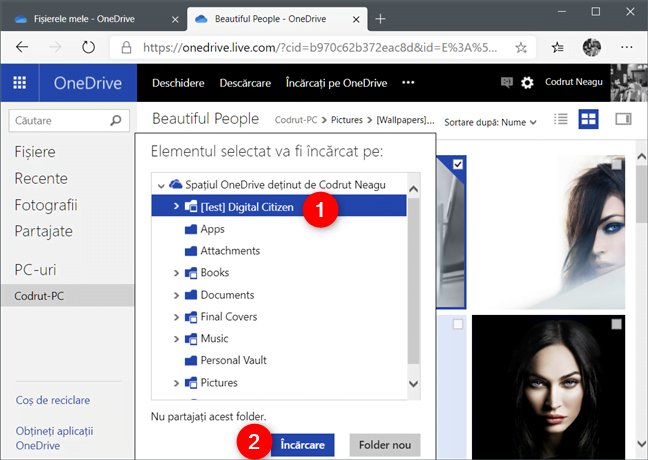The width and height of the screenshot is (648, 460).
Task: Click the Pictures breadcrumb link
Action: pyautogui.click(x=347, y=120)
